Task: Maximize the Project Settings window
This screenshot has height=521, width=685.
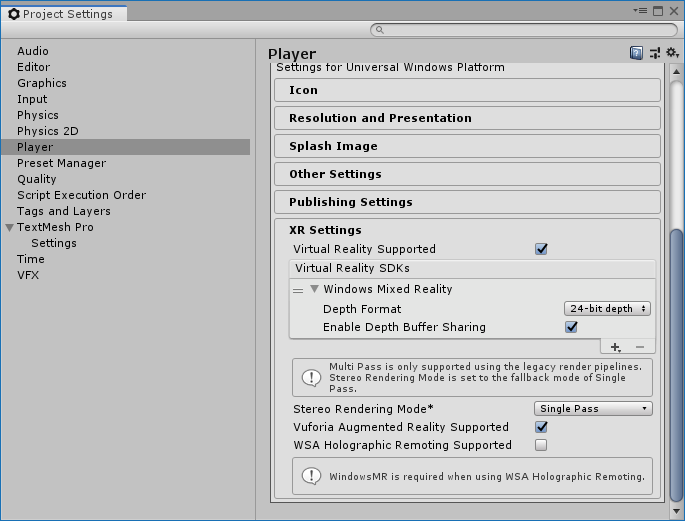Action: 658,11
